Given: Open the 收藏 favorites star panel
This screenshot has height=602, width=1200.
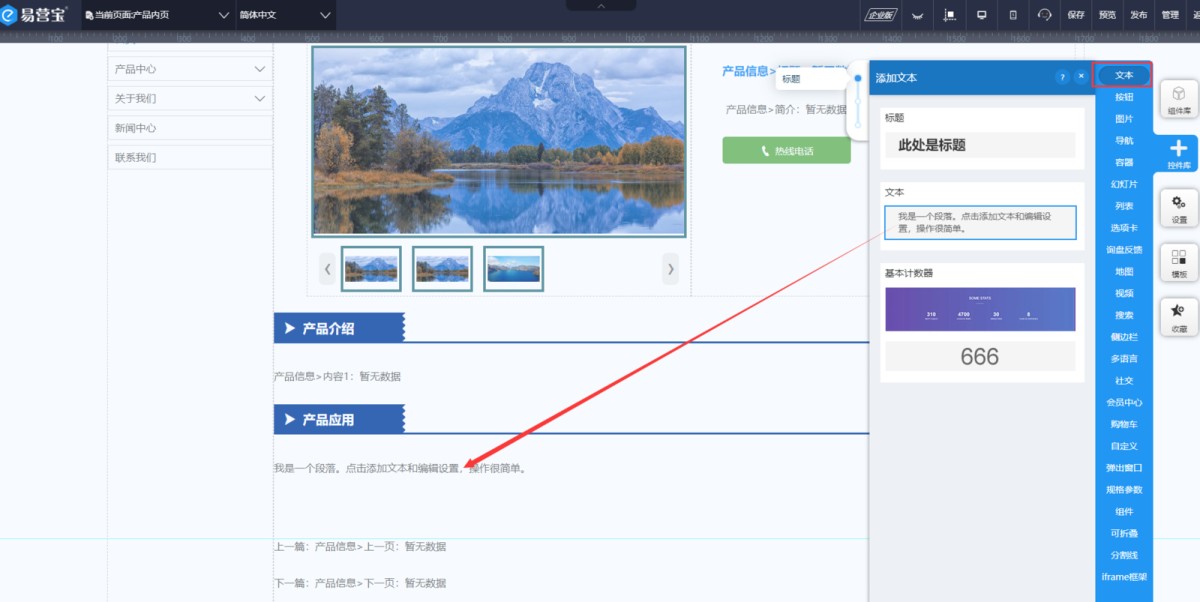Looking at the screenshot, I should pos(1179,318).
